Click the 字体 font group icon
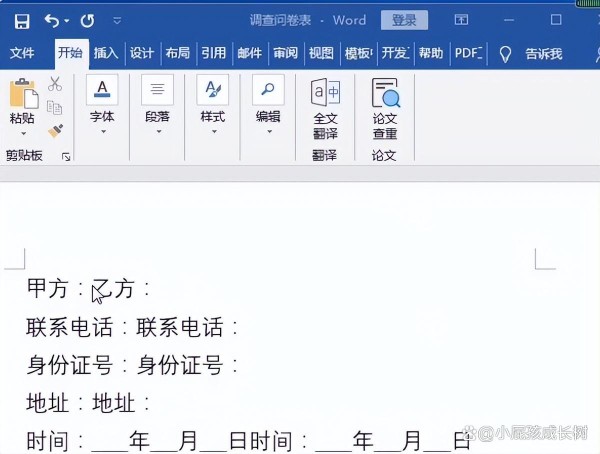Screen dimensions: 600x454 pyautogui.click(x=102, y=90)
